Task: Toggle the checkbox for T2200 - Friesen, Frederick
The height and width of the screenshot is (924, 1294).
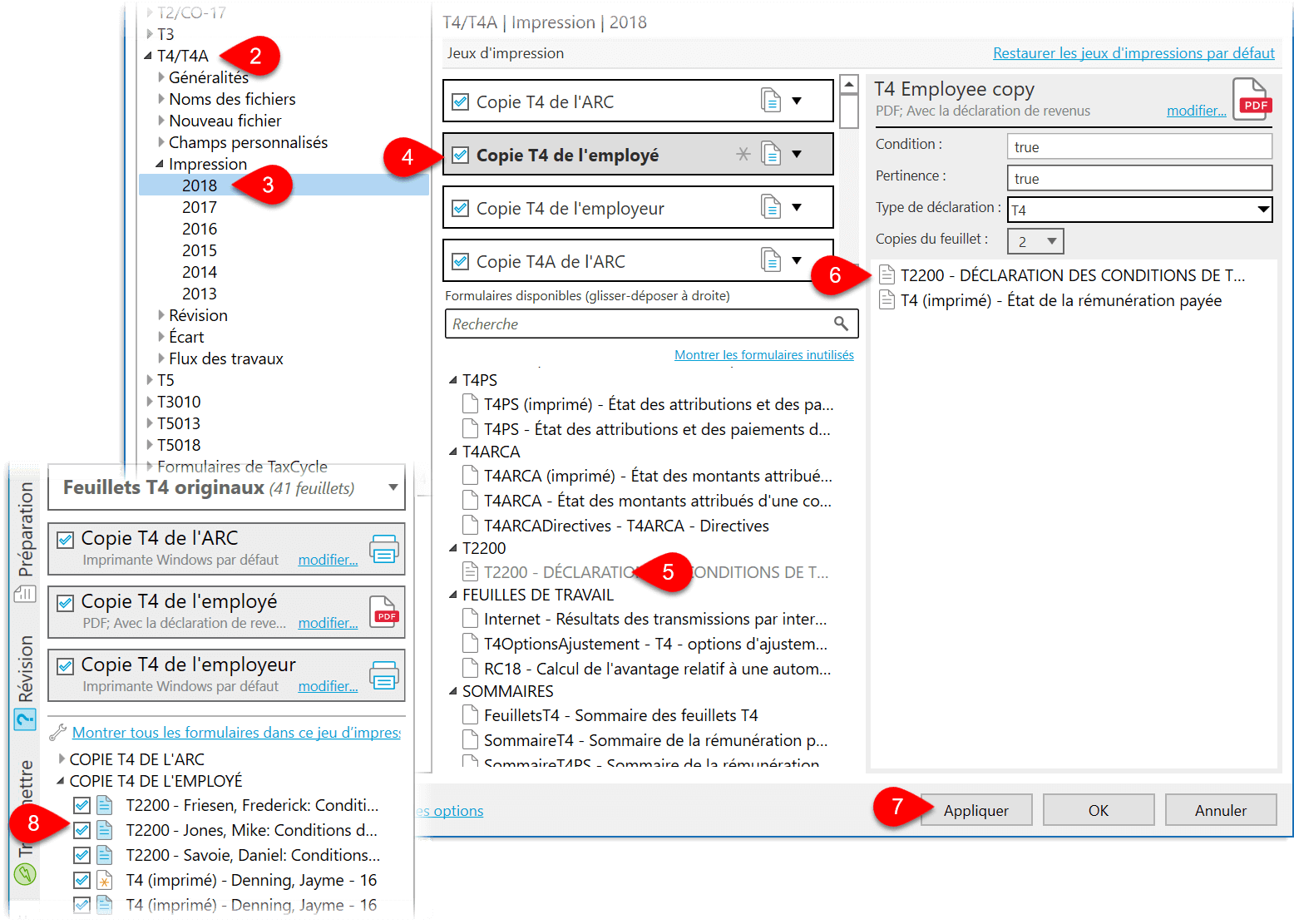Action: pyautogui.click(x=81, y=805)
